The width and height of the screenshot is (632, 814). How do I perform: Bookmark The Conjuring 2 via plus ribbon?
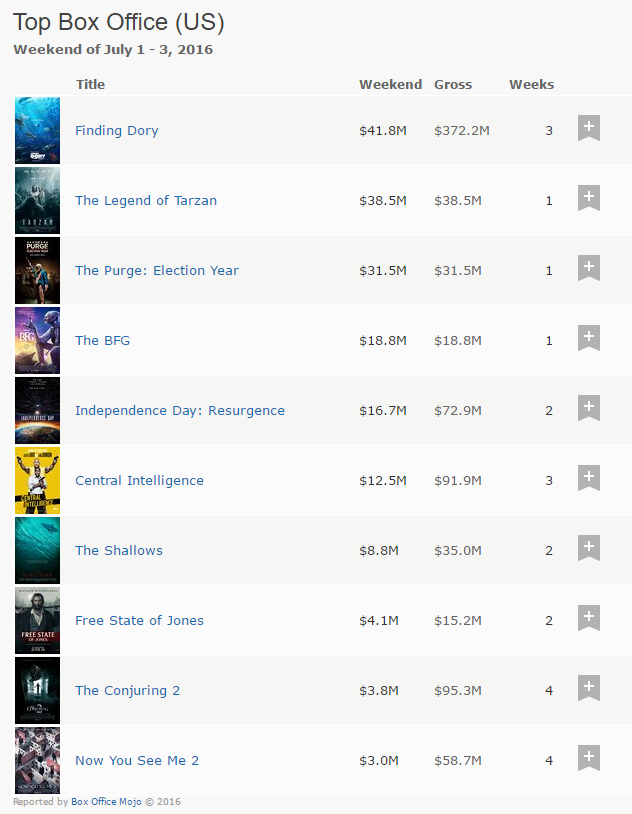tap(589, 688)
